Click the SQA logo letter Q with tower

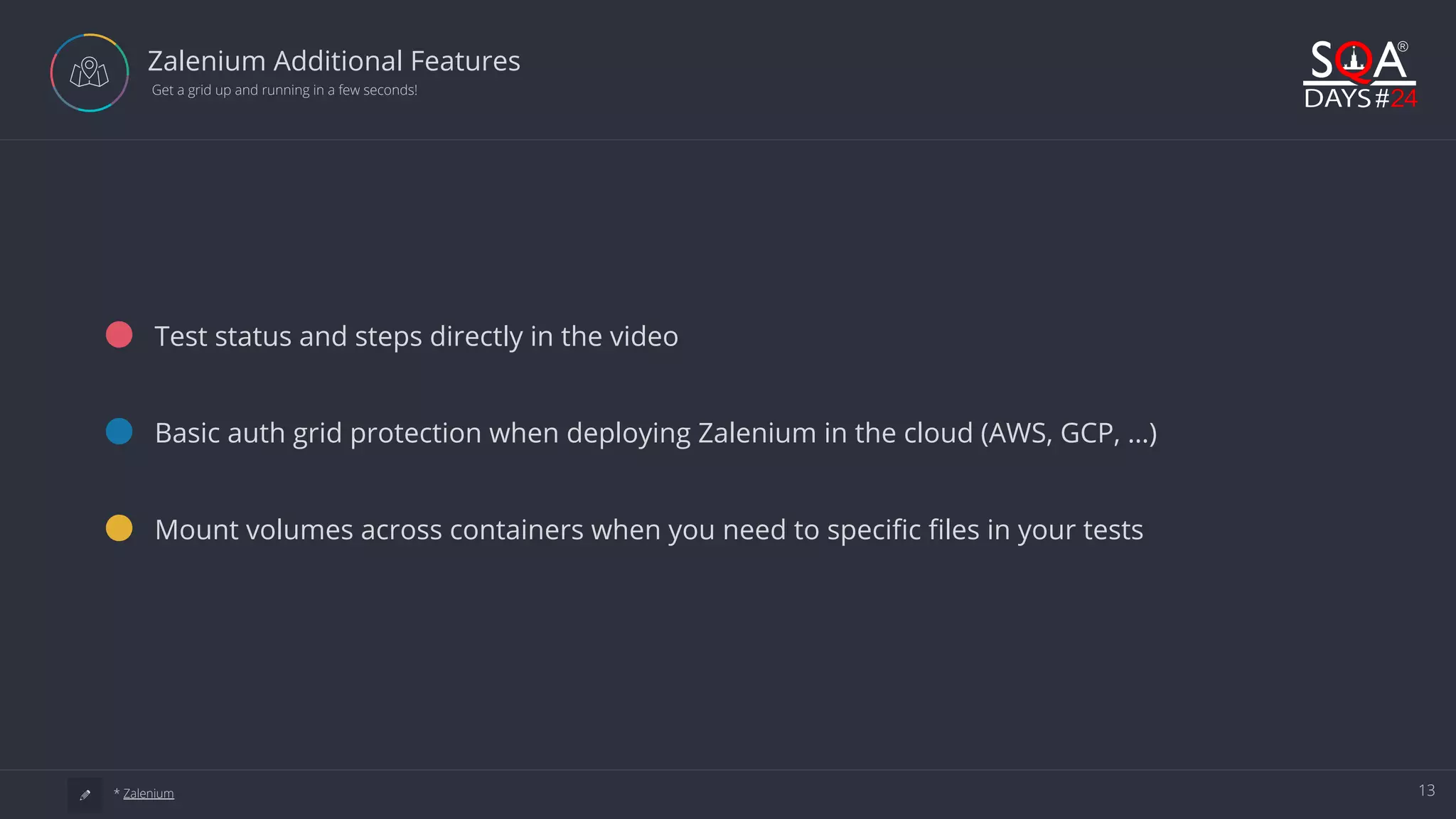1354,61
